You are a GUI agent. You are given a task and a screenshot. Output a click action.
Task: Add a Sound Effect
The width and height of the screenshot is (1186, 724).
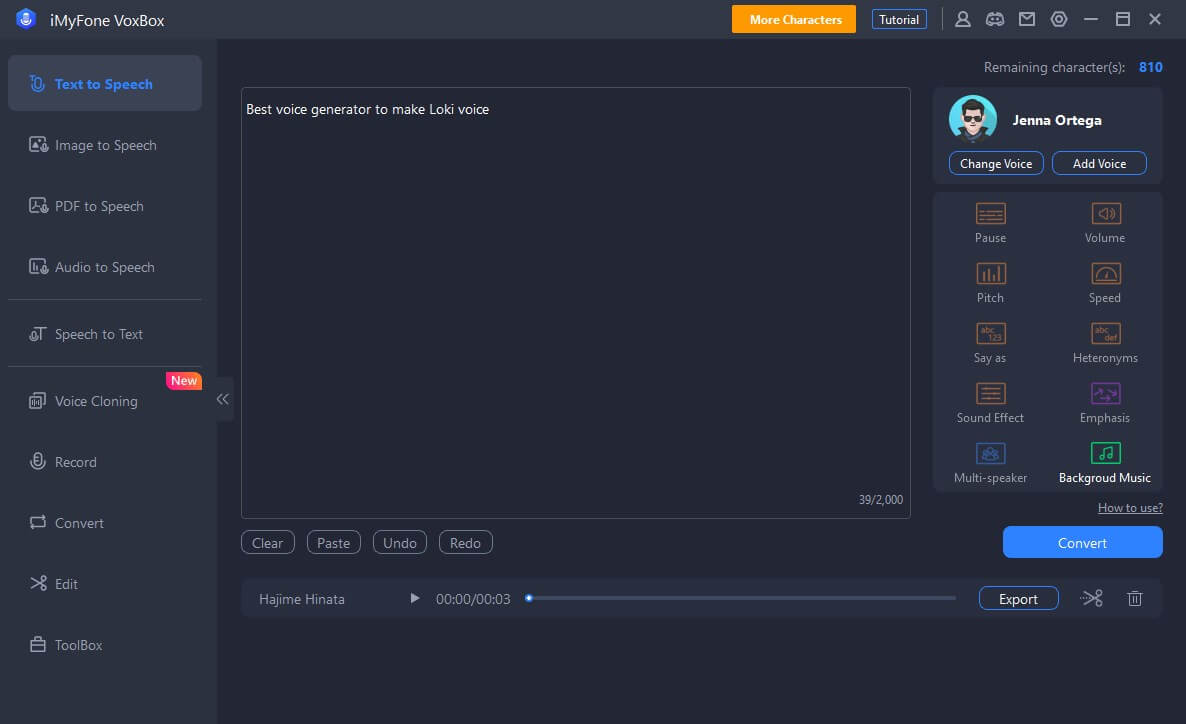point(989,402)
